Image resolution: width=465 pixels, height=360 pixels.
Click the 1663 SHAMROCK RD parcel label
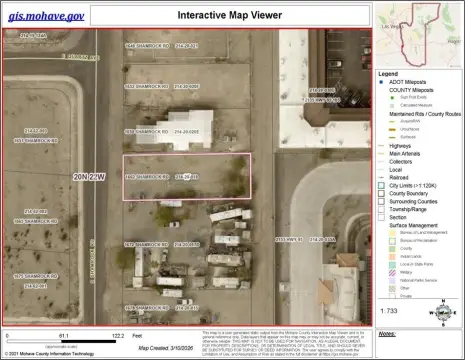coord(36,221)
